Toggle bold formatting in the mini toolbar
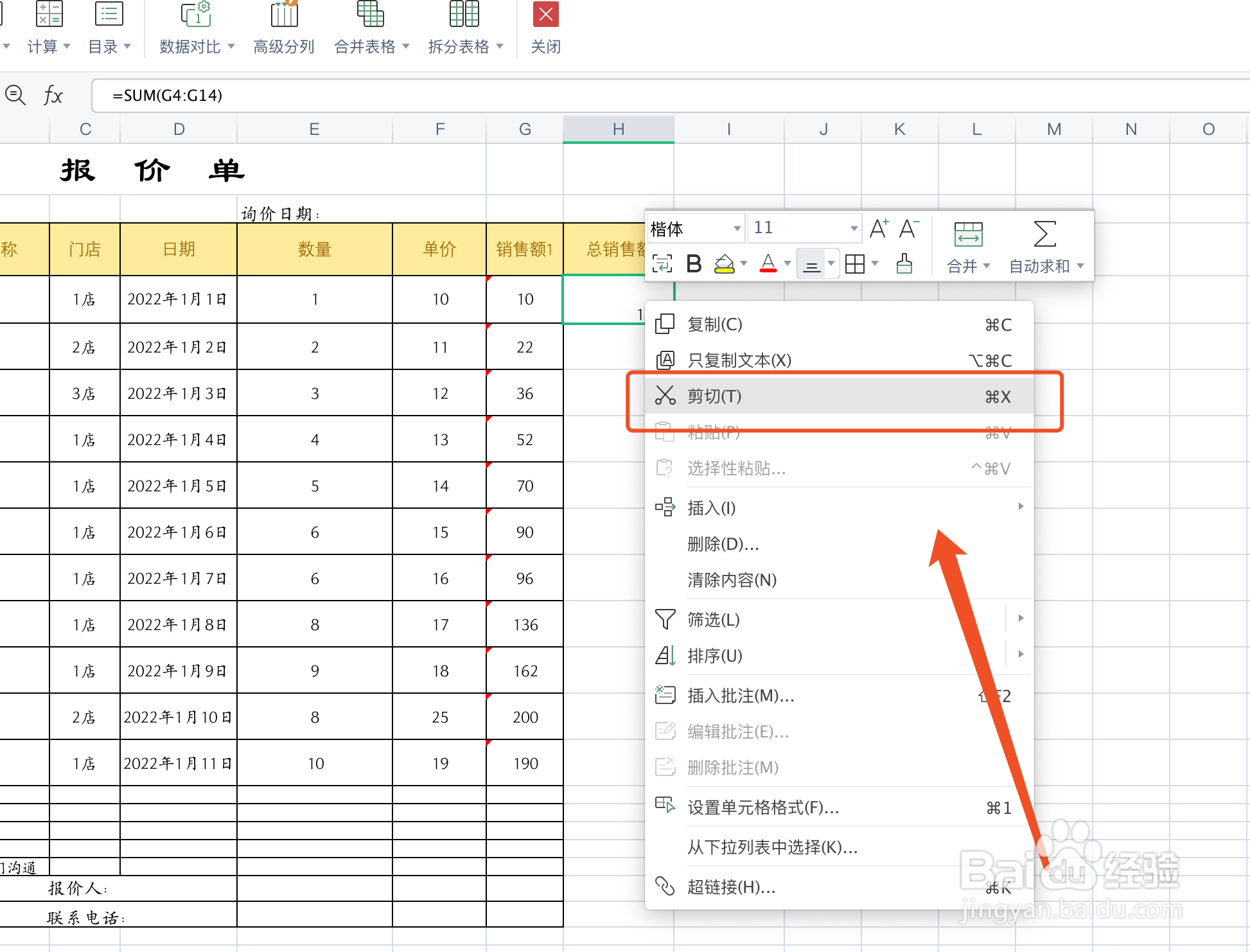This screenshot has width=1250, height=952. (693, 263)
